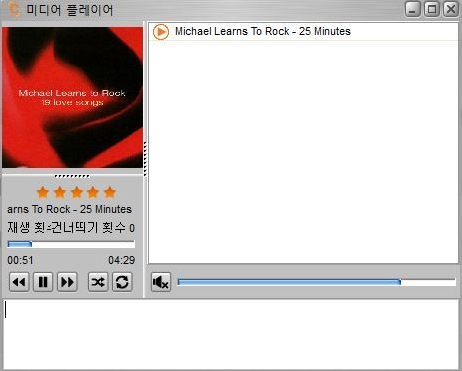Rate track with the fifth star
Viewport: 462px width, 371px height.
click(110, 192)
